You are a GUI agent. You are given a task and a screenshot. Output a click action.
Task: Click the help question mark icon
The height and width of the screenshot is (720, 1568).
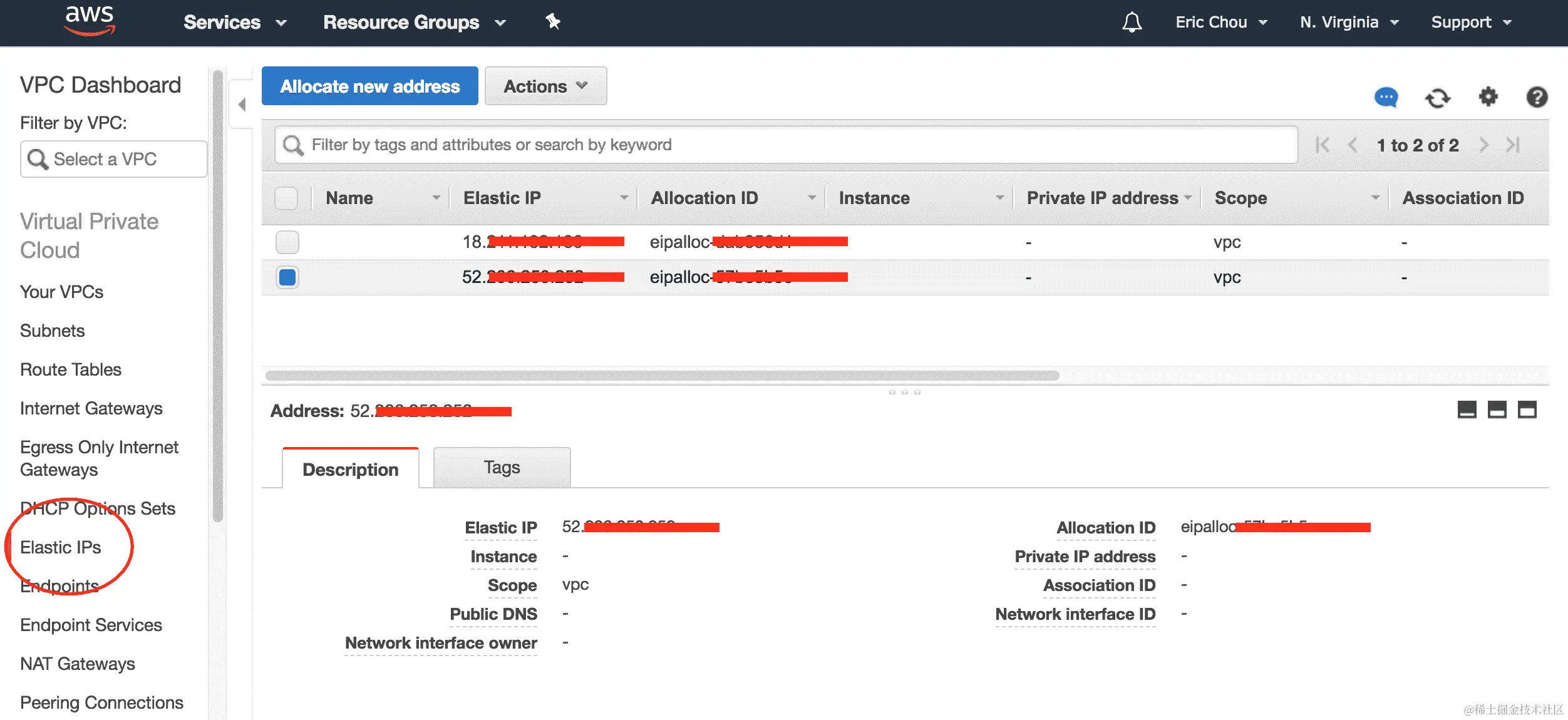[x=1537, y=97]
